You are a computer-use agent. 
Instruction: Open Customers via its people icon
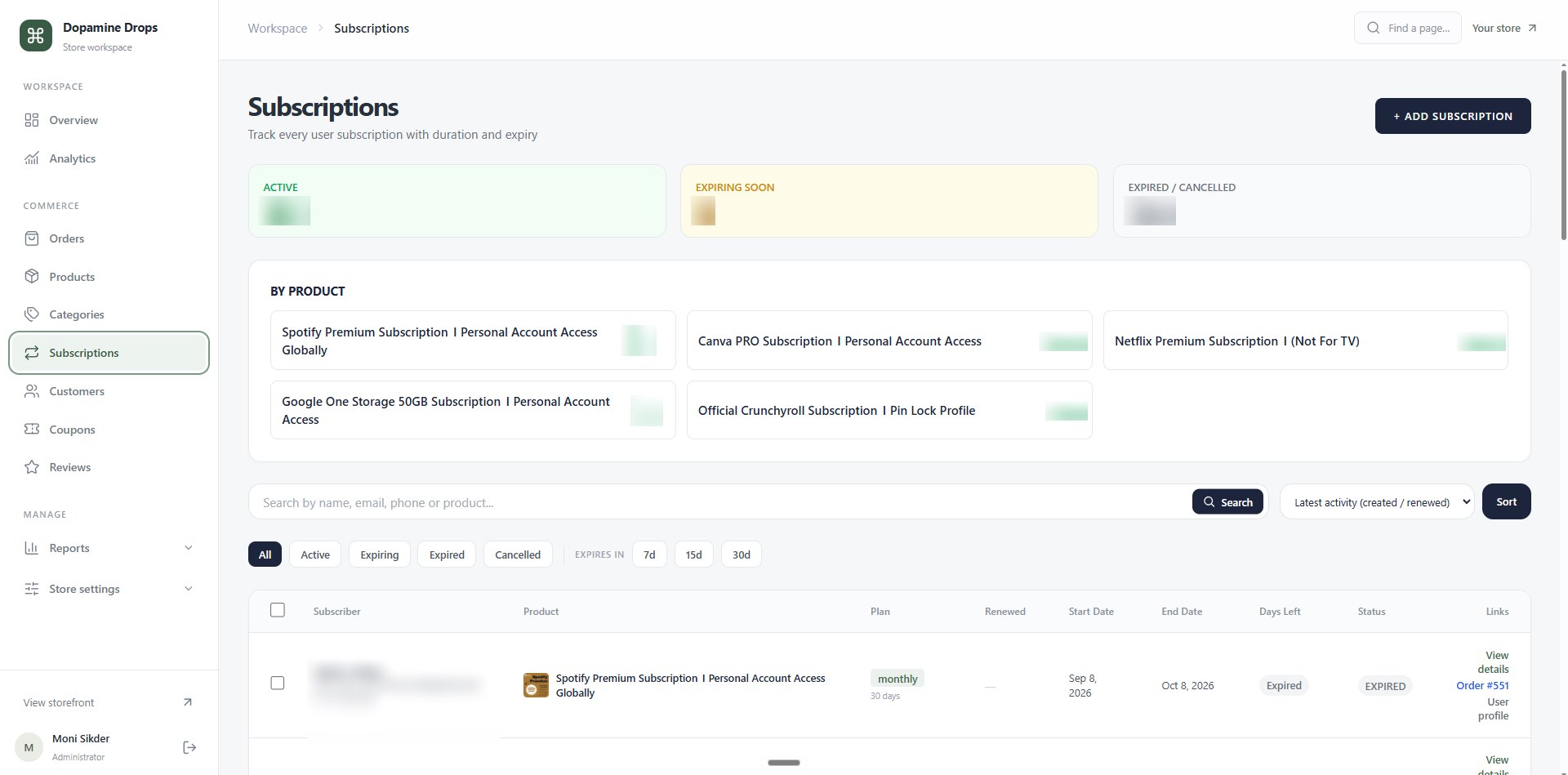point(32,391)
